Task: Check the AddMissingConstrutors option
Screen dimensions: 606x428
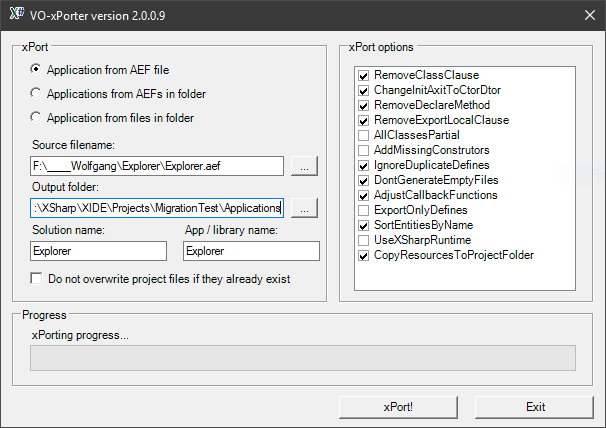Action: point(364,150)
